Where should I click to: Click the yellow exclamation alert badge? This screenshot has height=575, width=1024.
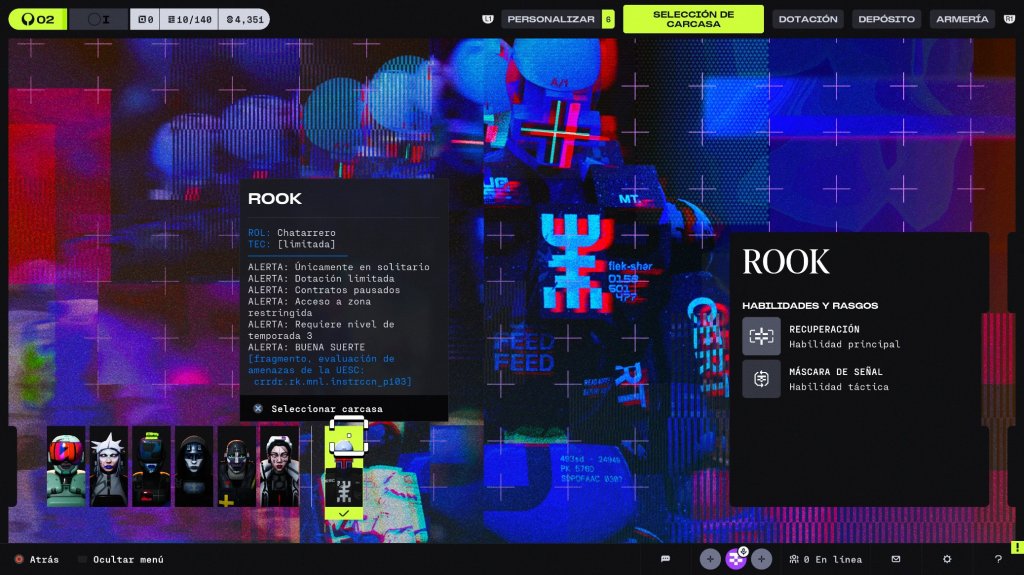(x=1016, y=546)
